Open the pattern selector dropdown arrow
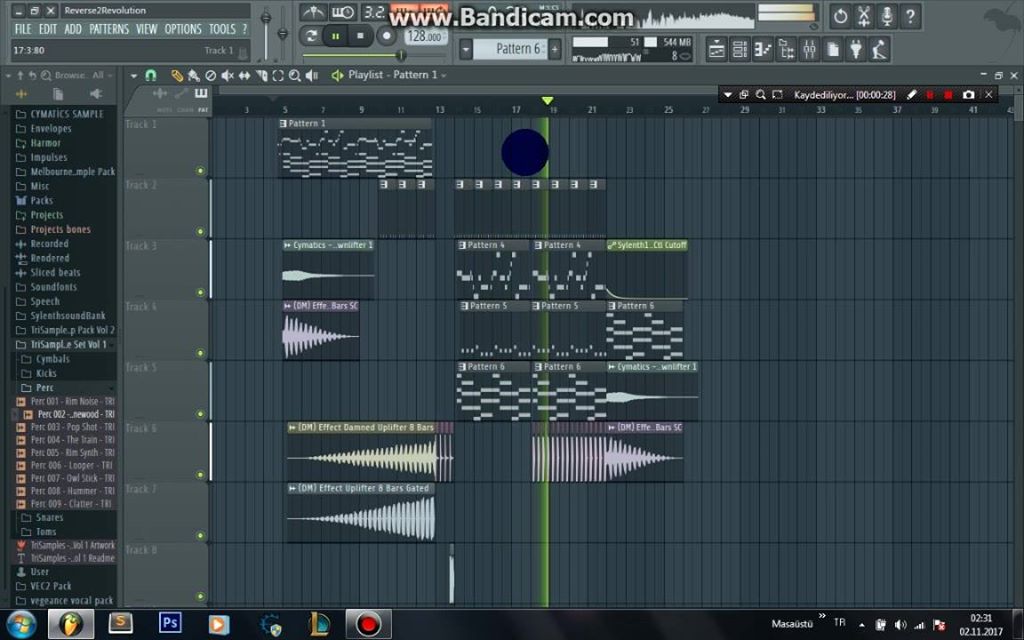This screenshot has height=640, width=1024. 466,49
